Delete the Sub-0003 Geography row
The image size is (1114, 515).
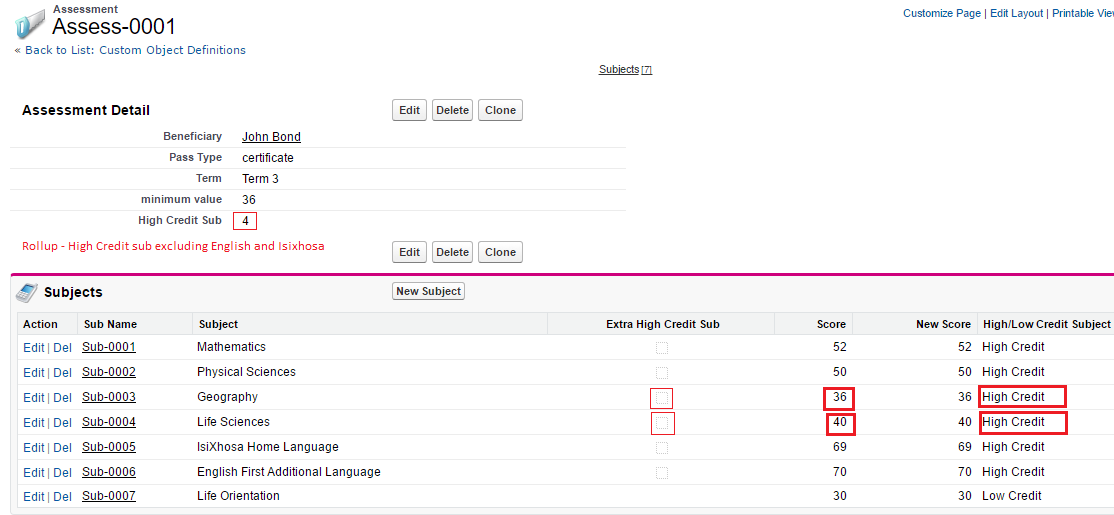[x=63, y=398]
